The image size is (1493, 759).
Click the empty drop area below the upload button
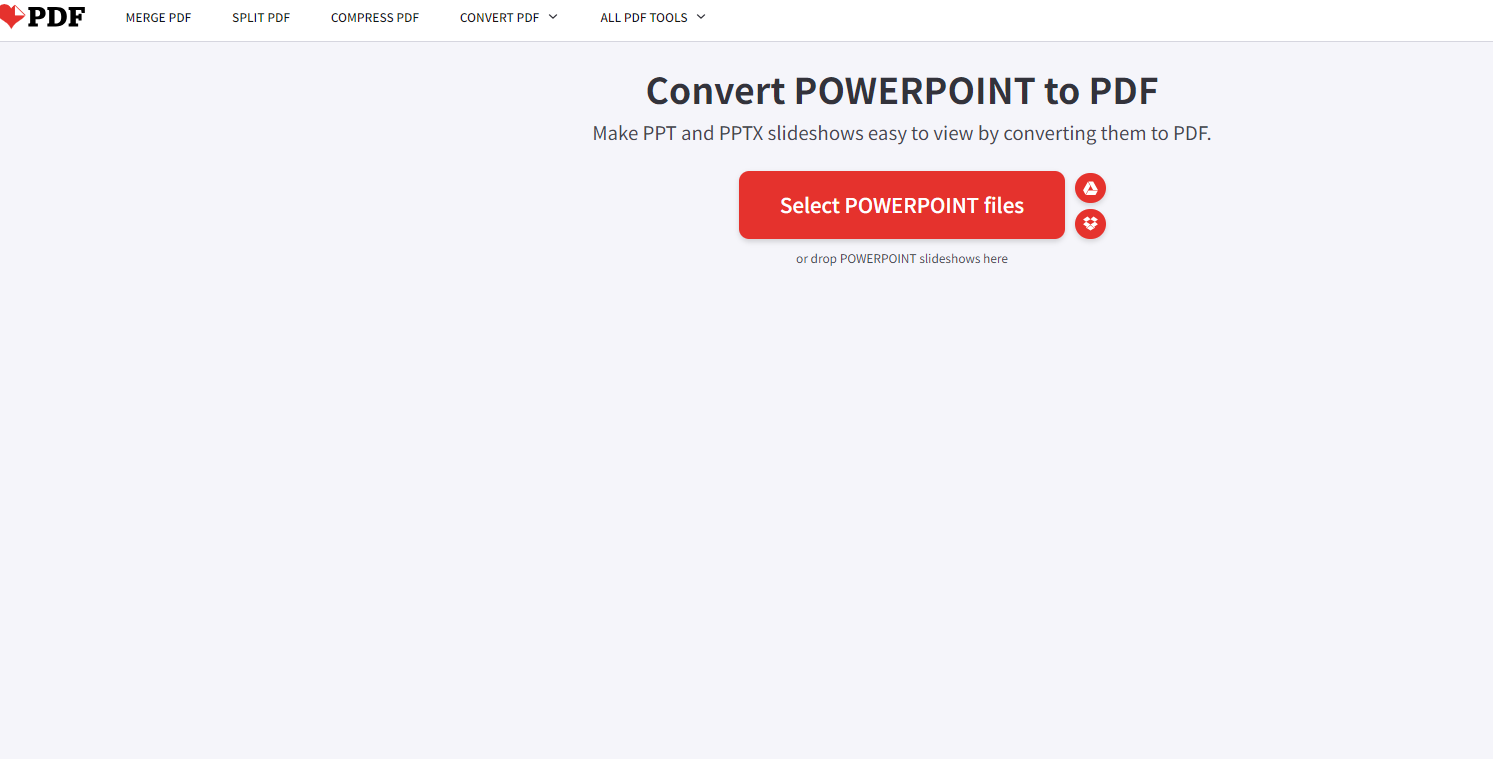(x=900, y=450)
